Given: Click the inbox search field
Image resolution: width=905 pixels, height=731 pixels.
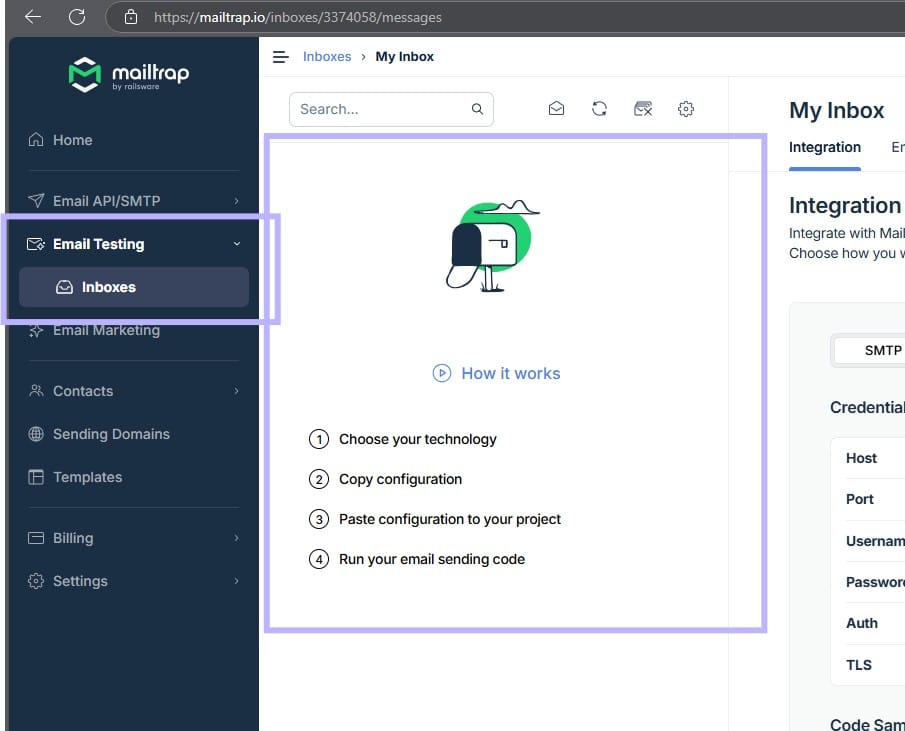Looking at the screenshot, I should (381, 109).
